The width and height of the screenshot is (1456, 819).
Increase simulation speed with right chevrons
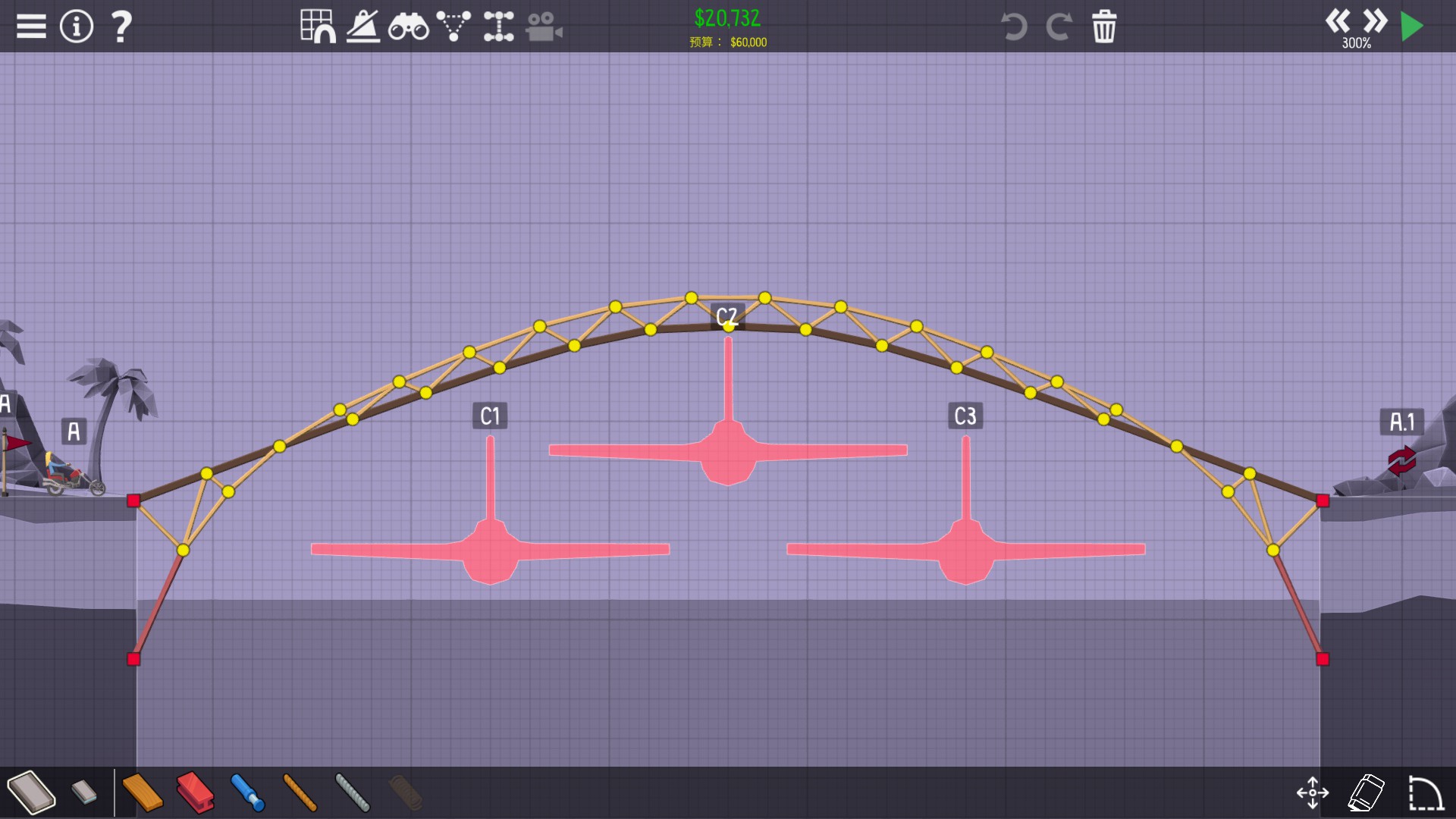[1375, 21]
